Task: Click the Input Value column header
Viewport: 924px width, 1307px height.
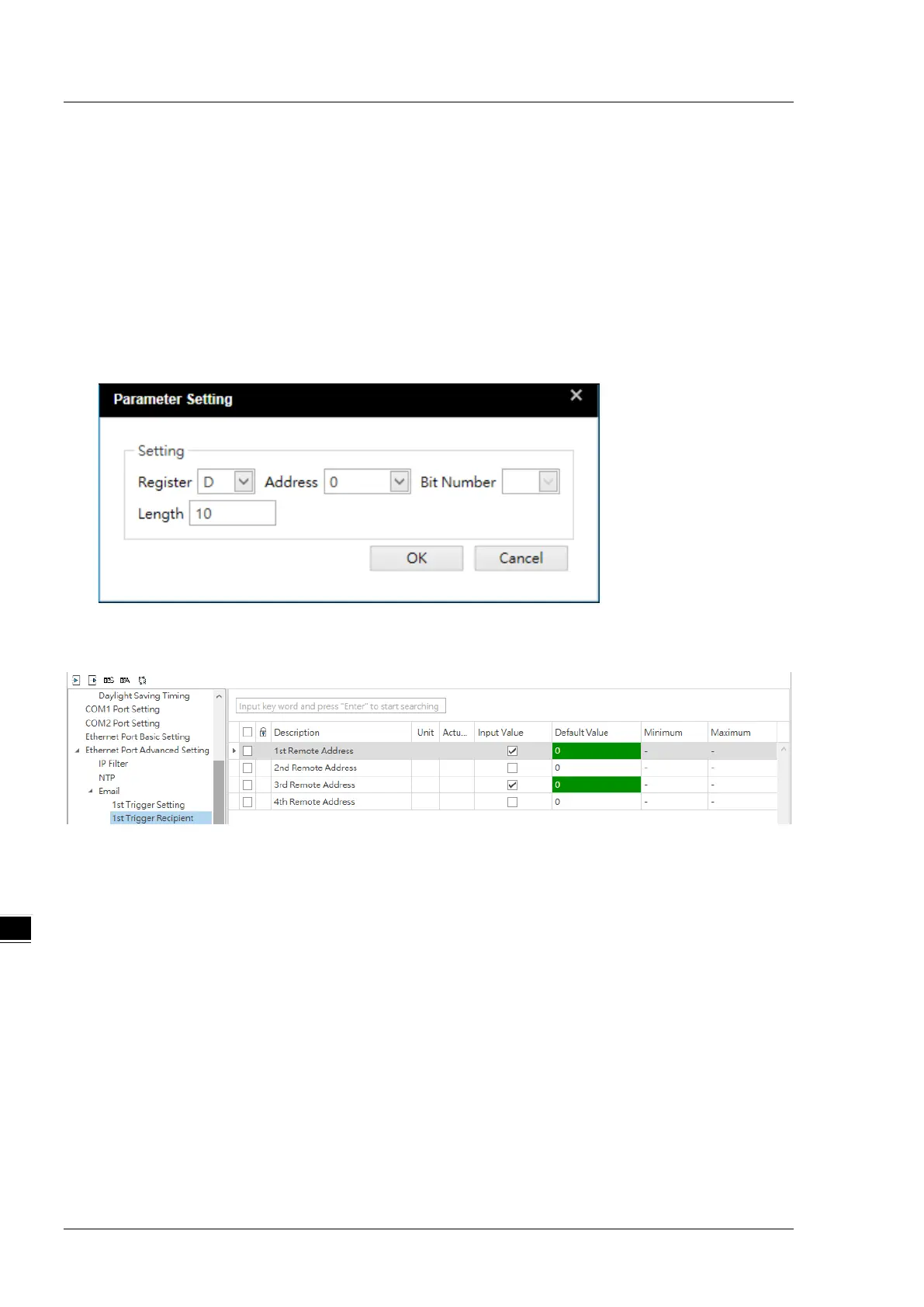Action: click(512, 732)
